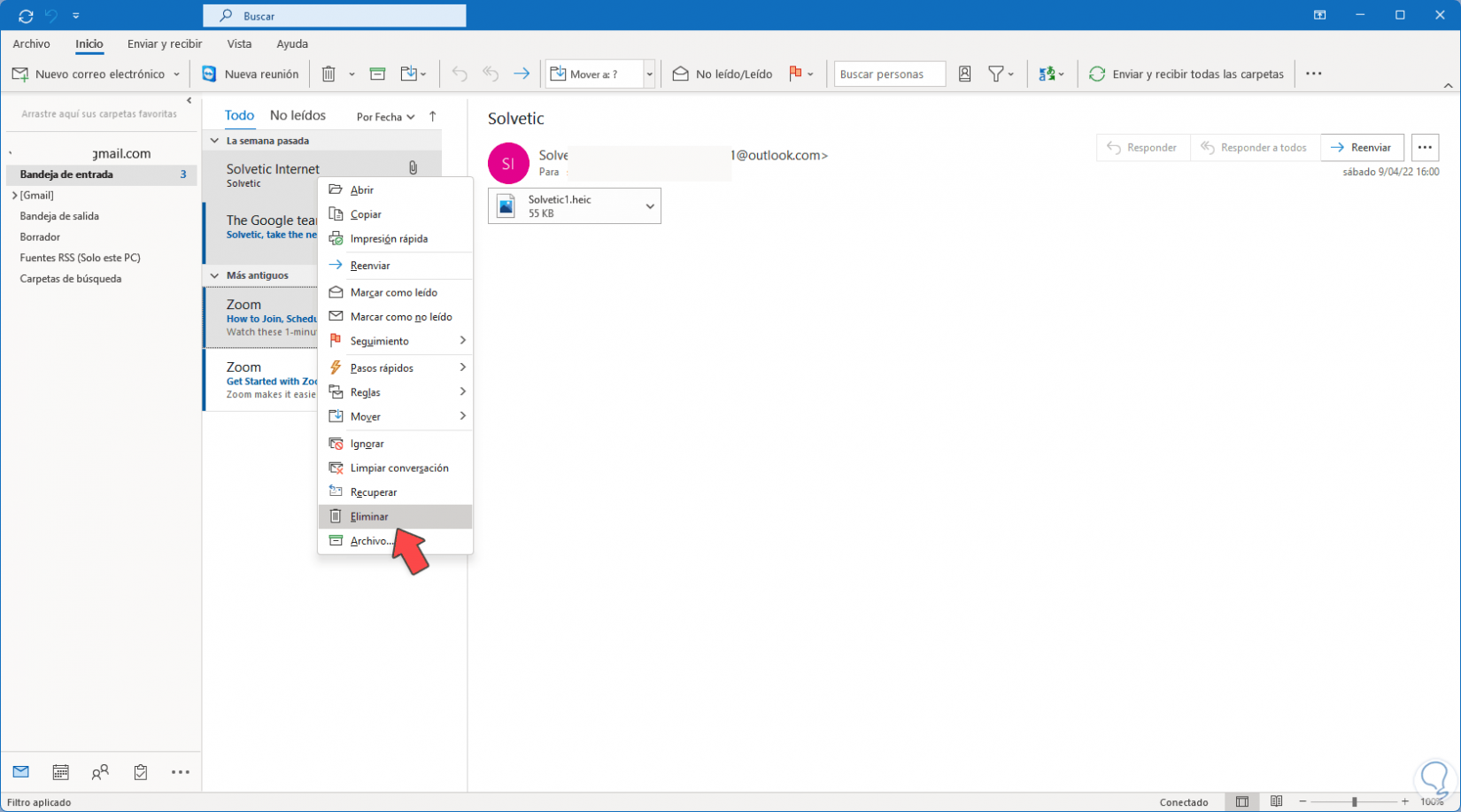Click the translate icon in ribbon

coord(1051,74)
